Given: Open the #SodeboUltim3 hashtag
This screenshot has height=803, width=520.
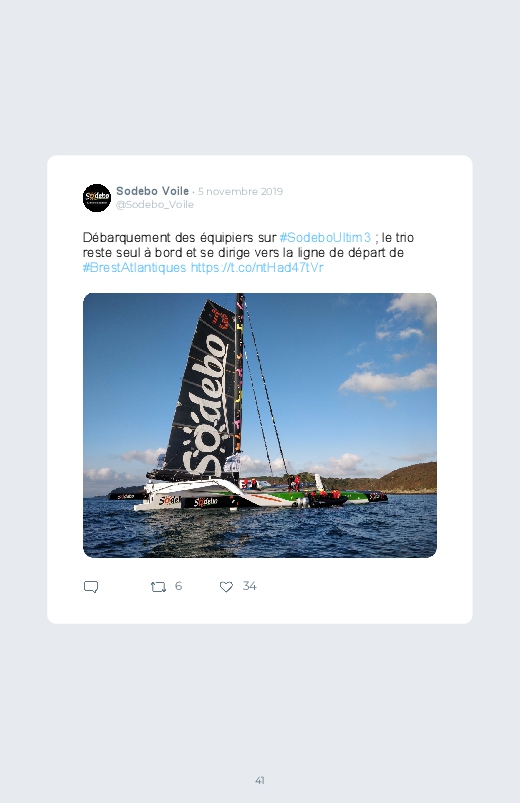Looking at the screenshot, I should 325,238.
